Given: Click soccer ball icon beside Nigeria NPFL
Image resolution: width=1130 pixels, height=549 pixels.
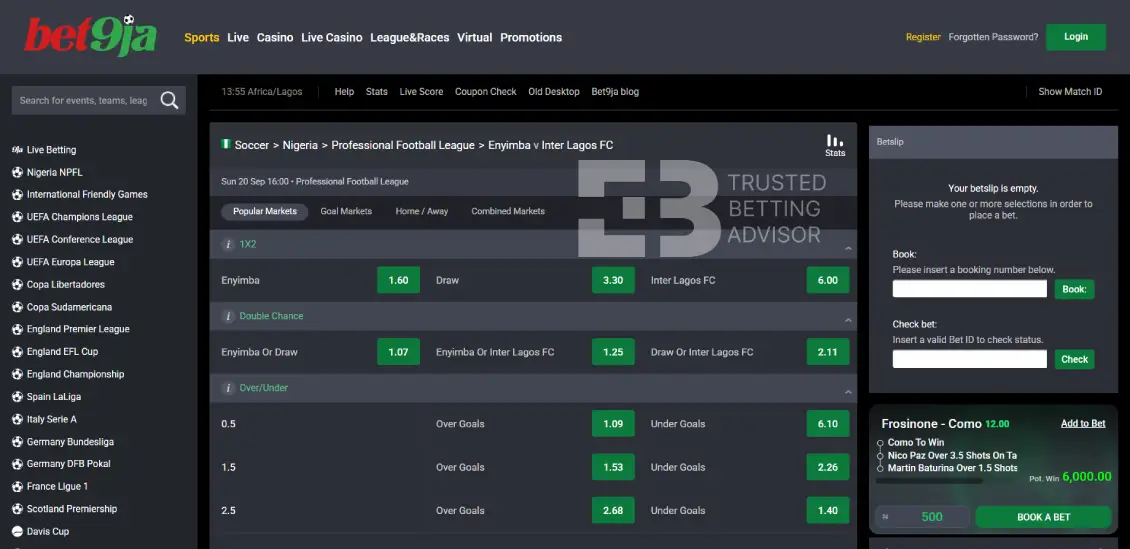Looking at the screenshot, I should click(x=17, y=172).
